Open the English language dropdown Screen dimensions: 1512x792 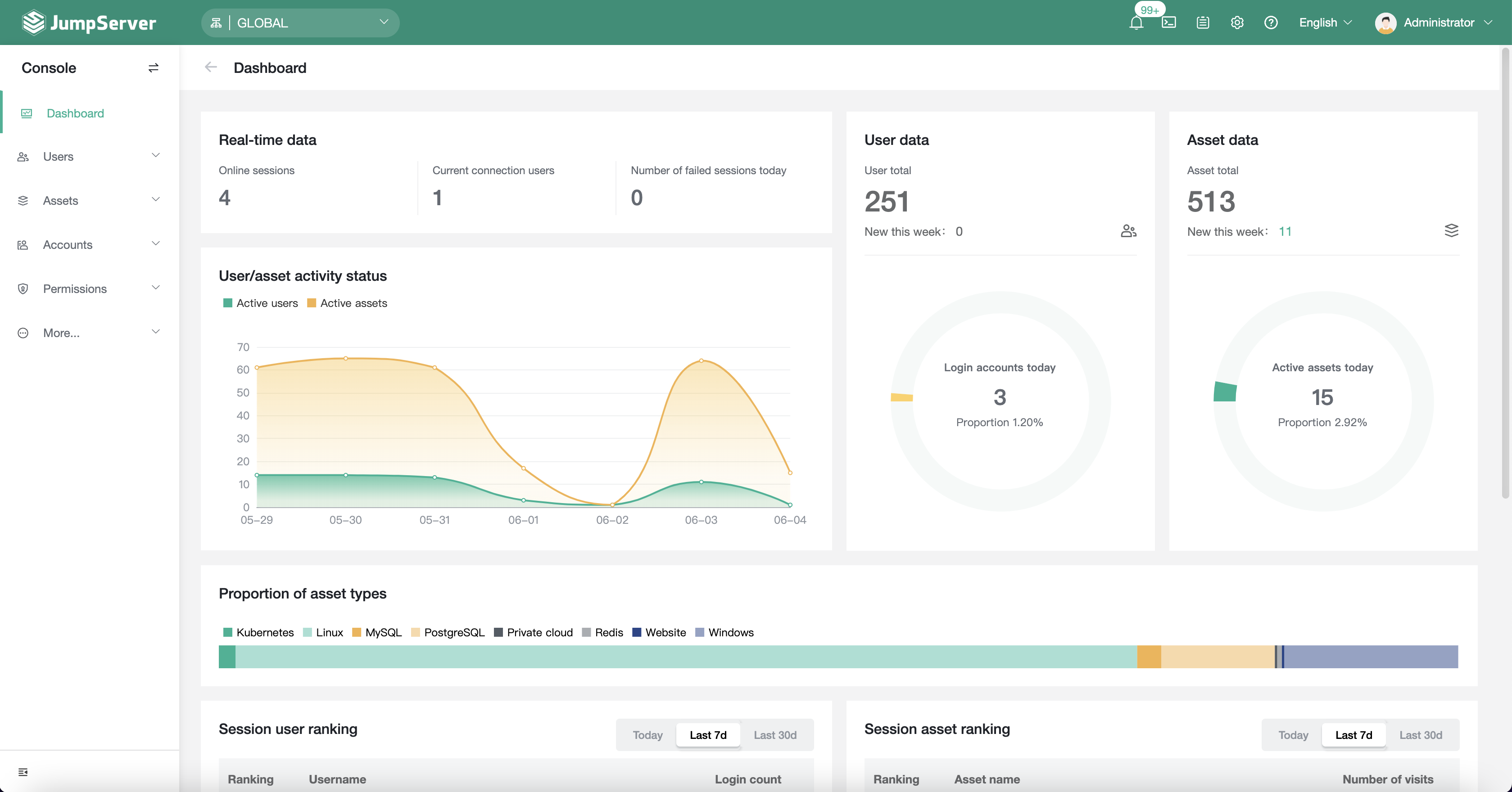[1325, 23]
